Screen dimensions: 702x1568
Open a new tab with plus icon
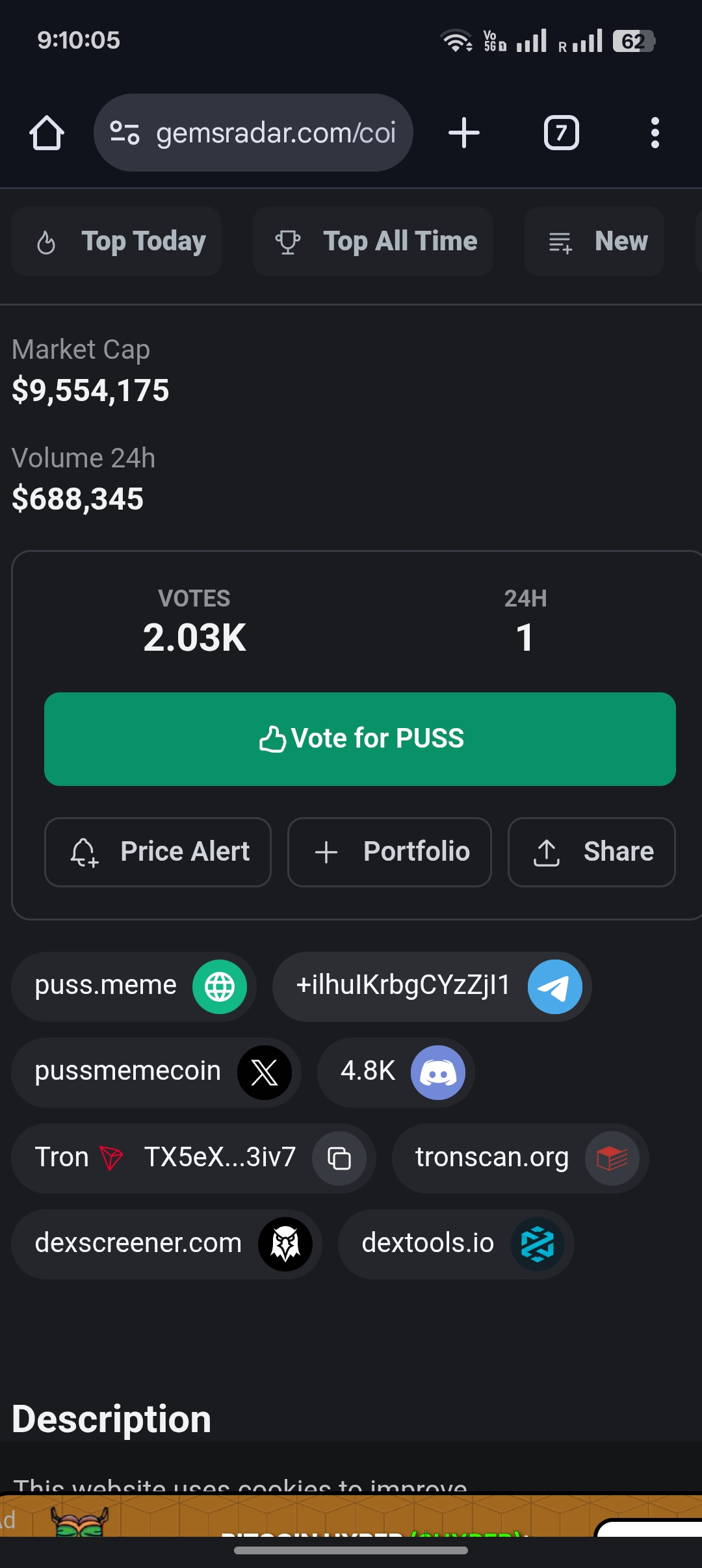[464, 133]
